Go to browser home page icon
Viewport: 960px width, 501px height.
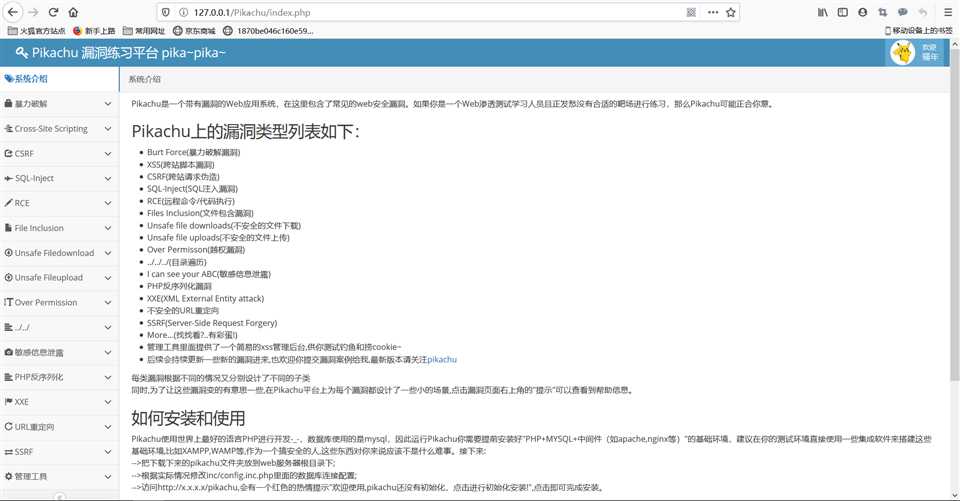tap(73, 12)
